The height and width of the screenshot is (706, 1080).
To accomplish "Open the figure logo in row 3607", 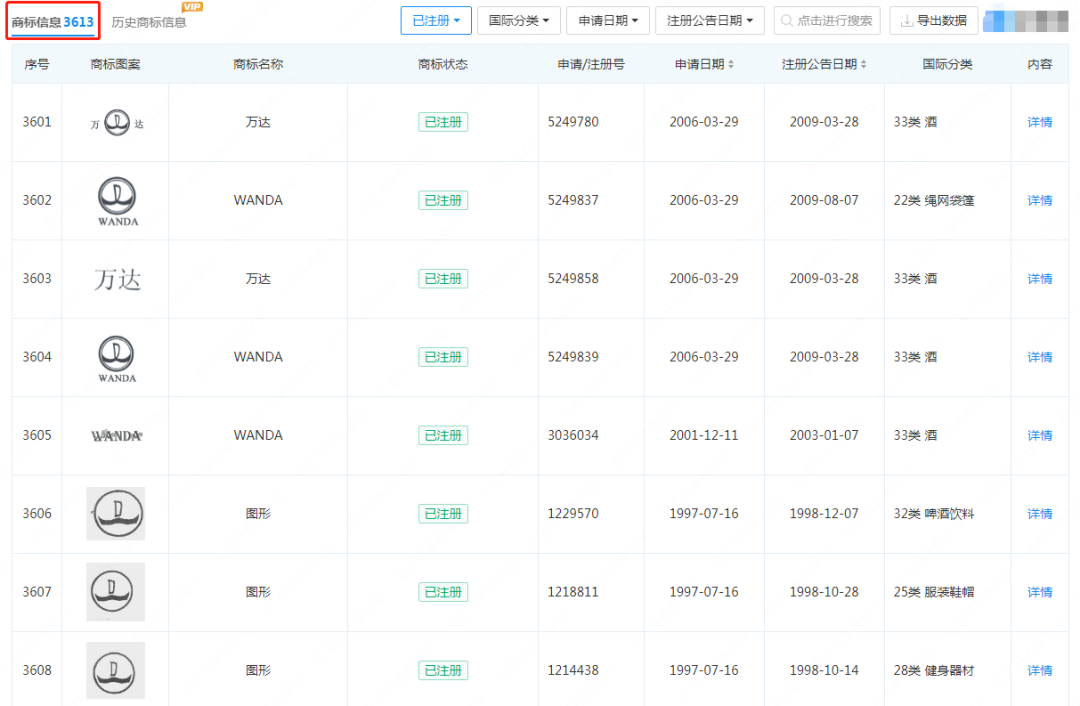I will [116, 592].
